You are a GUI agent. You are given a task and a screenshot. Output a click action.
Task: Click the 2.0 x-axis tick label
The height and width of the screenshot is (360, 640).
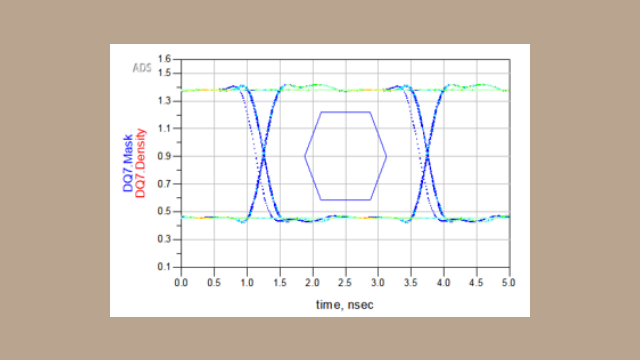(x=313, y=283)
